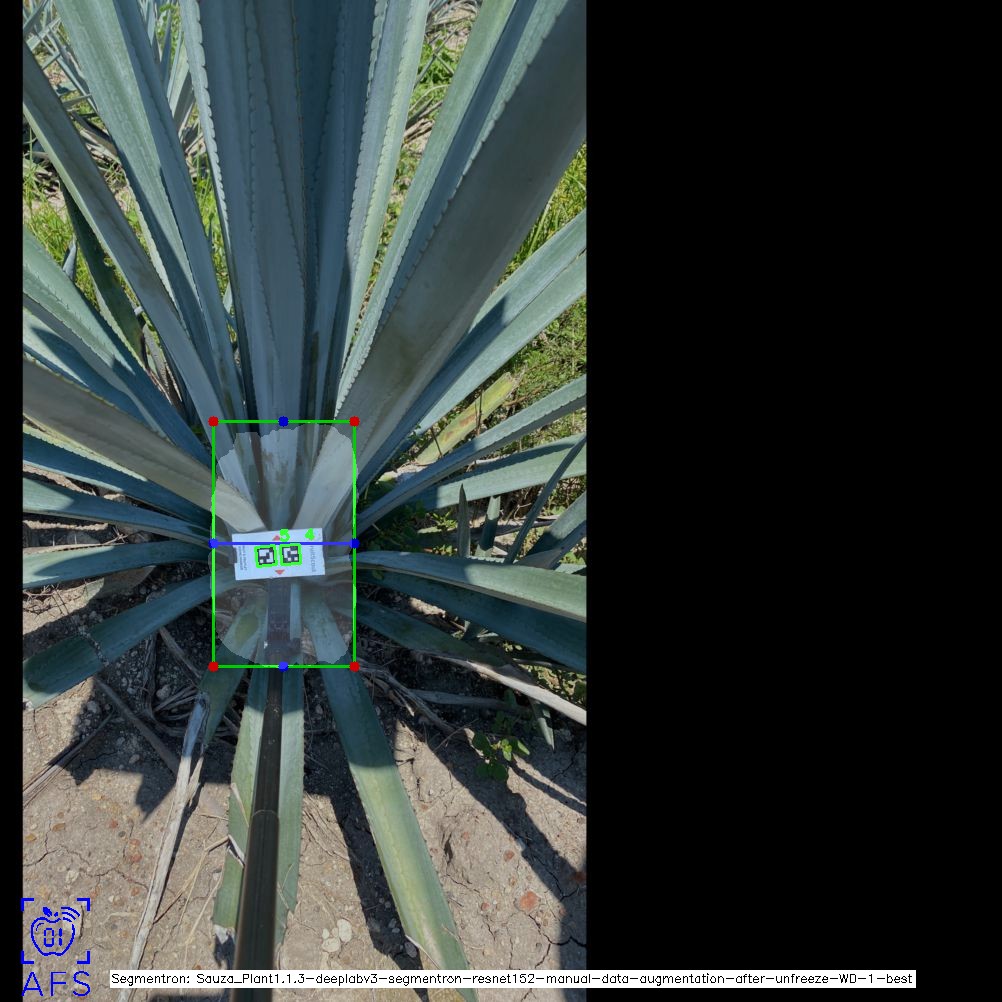Click the green marker ID label 5

tap(284, 535)
